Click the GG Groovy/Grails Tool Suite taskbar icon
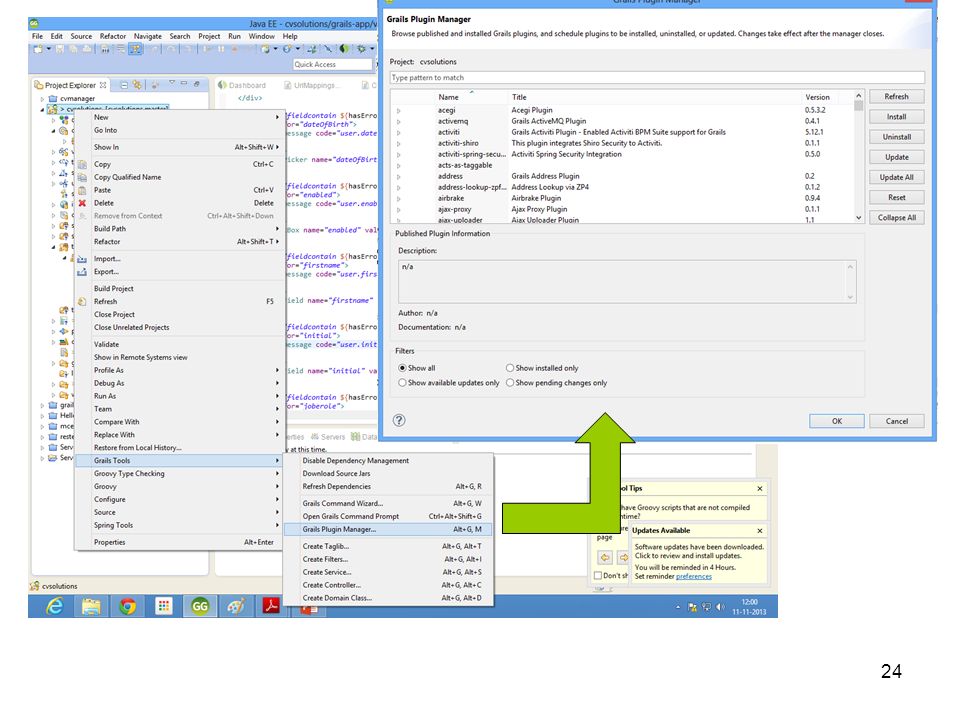Image resolution: width=960 pixels, height=720 pixels. point(200,606)
